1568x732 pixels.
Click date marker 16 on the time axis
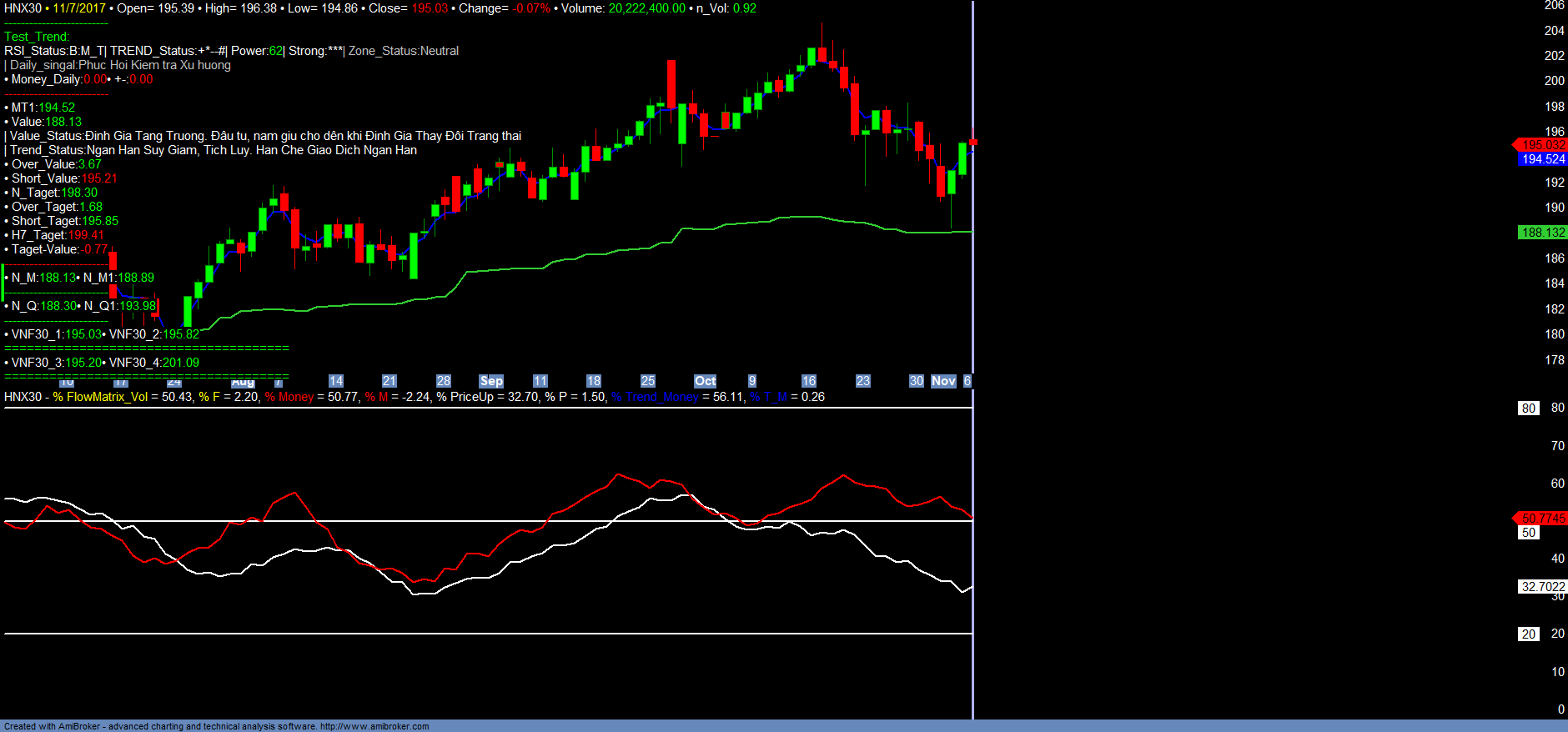coord(808,381)
